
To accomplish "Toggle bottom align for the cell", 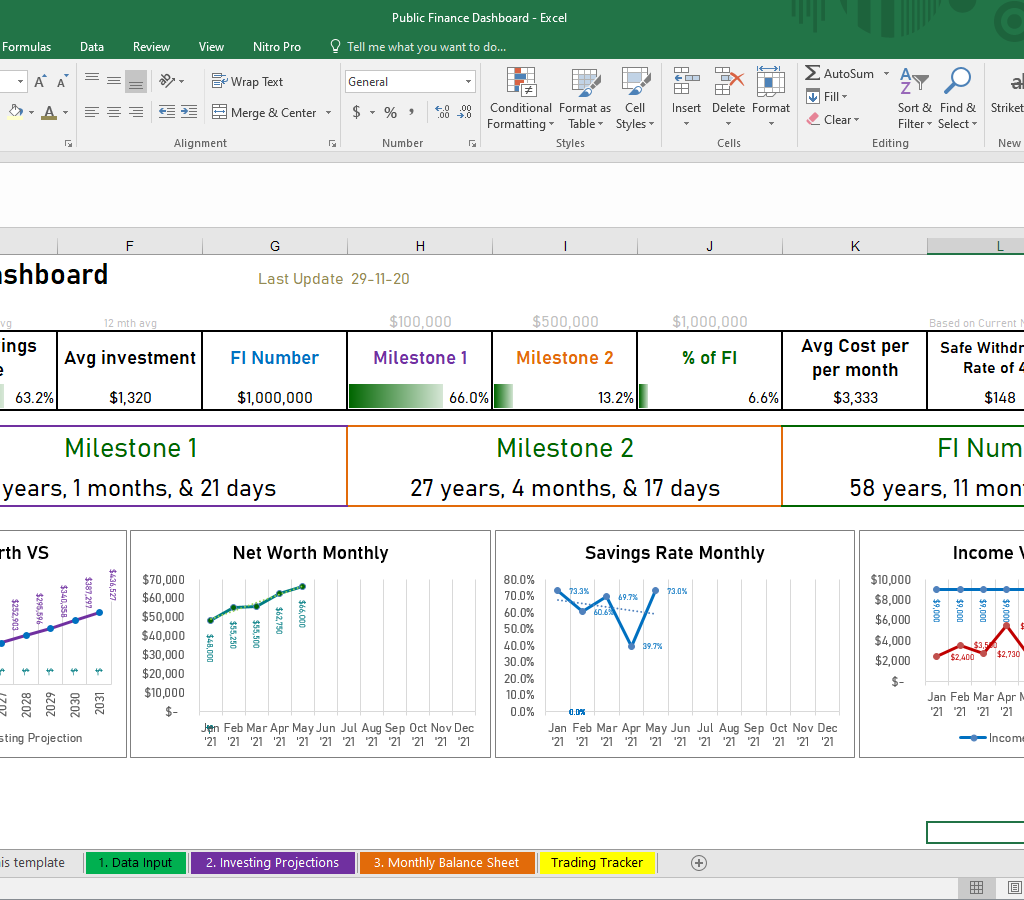I will [136, 81].
